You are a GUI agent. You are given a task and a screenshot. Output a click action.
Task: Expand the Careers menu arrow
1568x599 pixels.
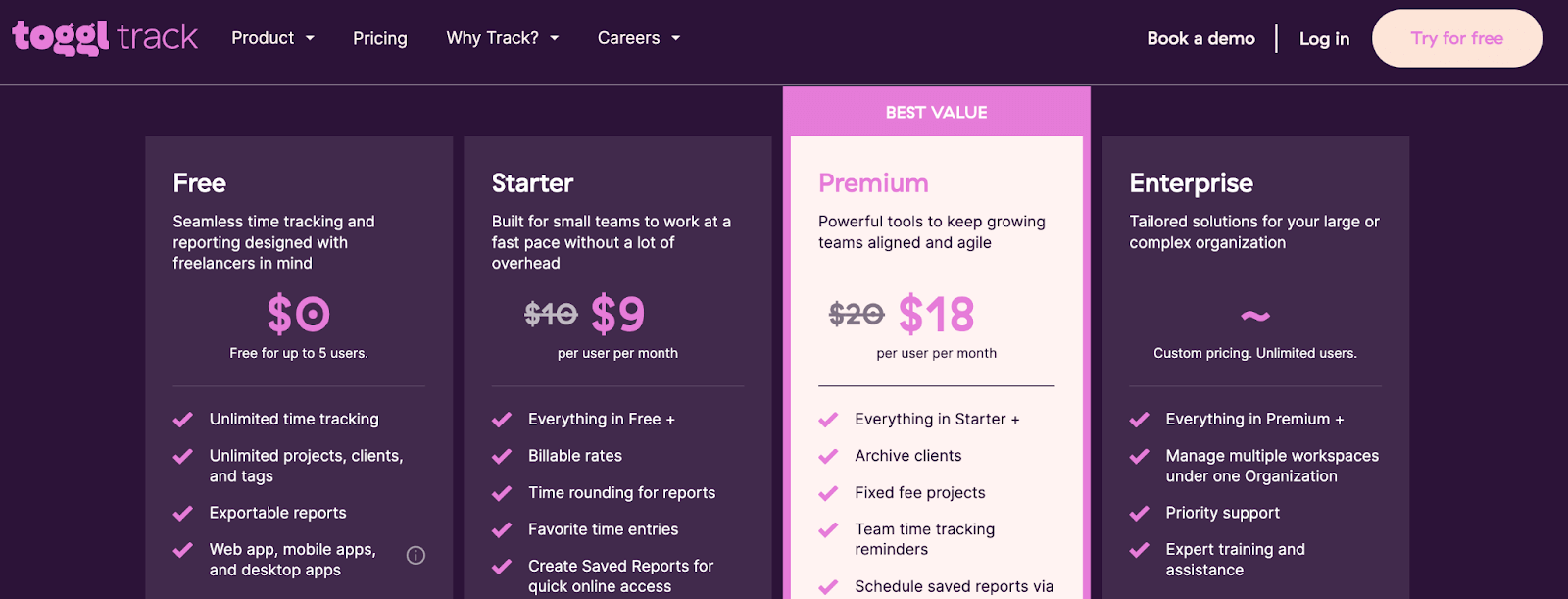click(x=675, y=38)
